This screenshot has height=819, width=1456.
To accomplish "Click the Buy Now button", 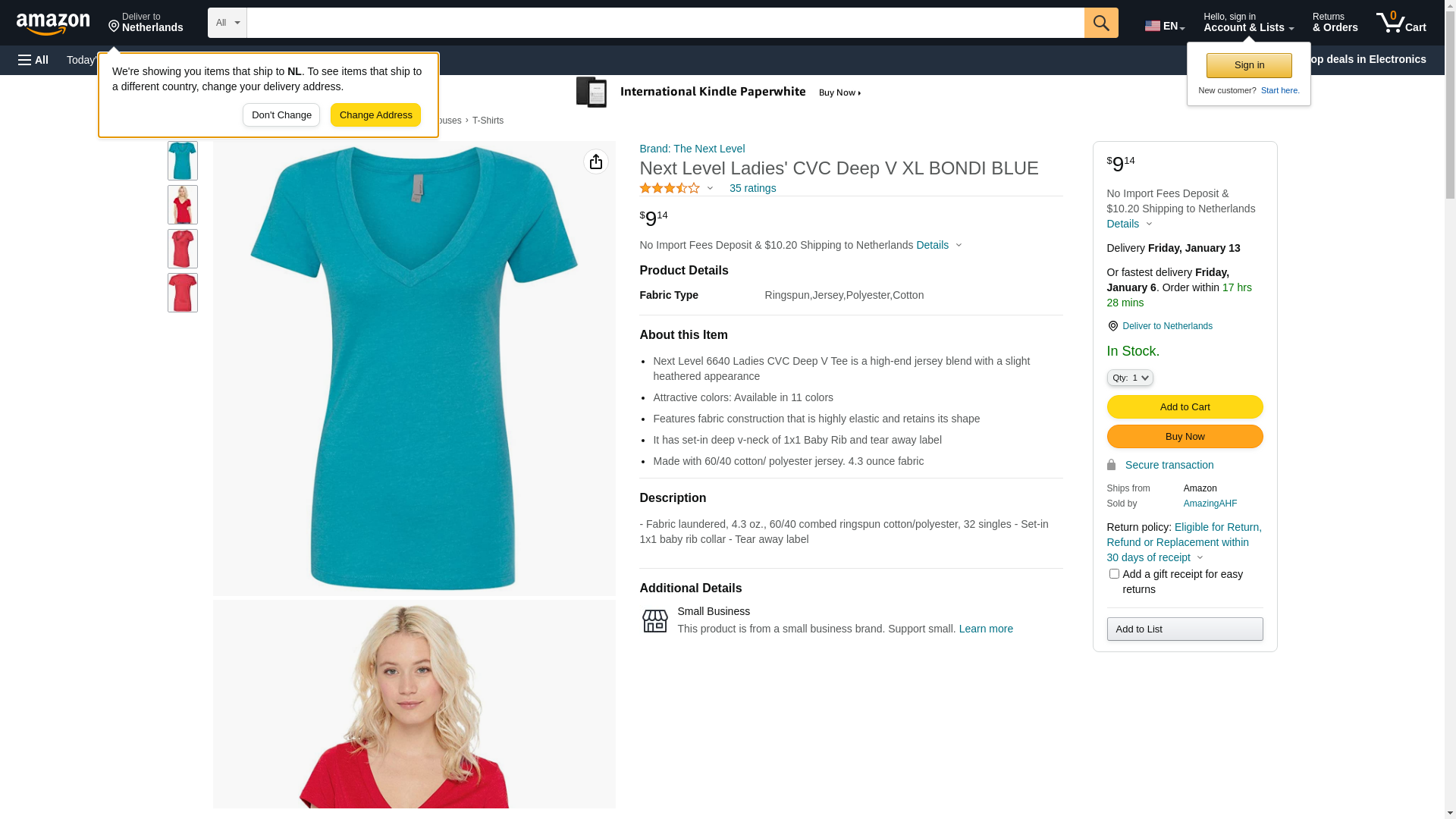I will [x=1184, y=437].
